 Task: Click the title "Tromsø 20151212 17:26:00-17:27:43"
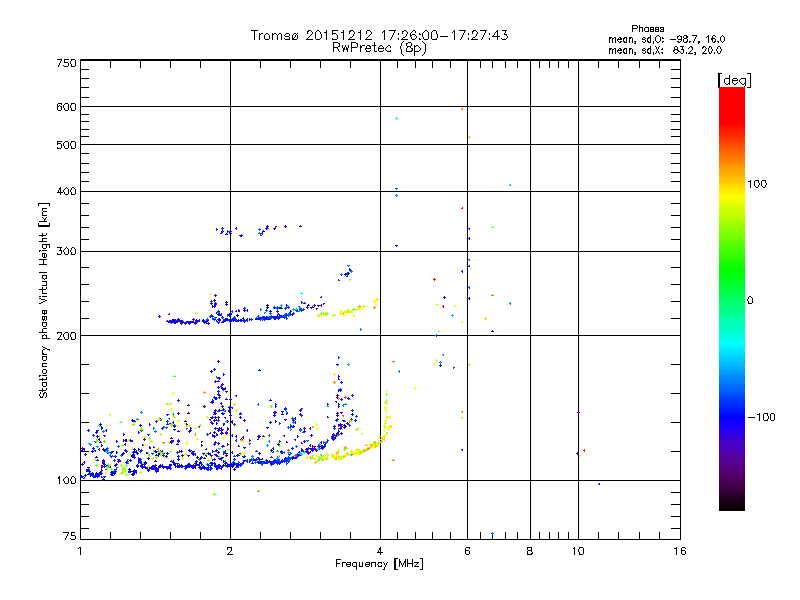click(379, 35)
